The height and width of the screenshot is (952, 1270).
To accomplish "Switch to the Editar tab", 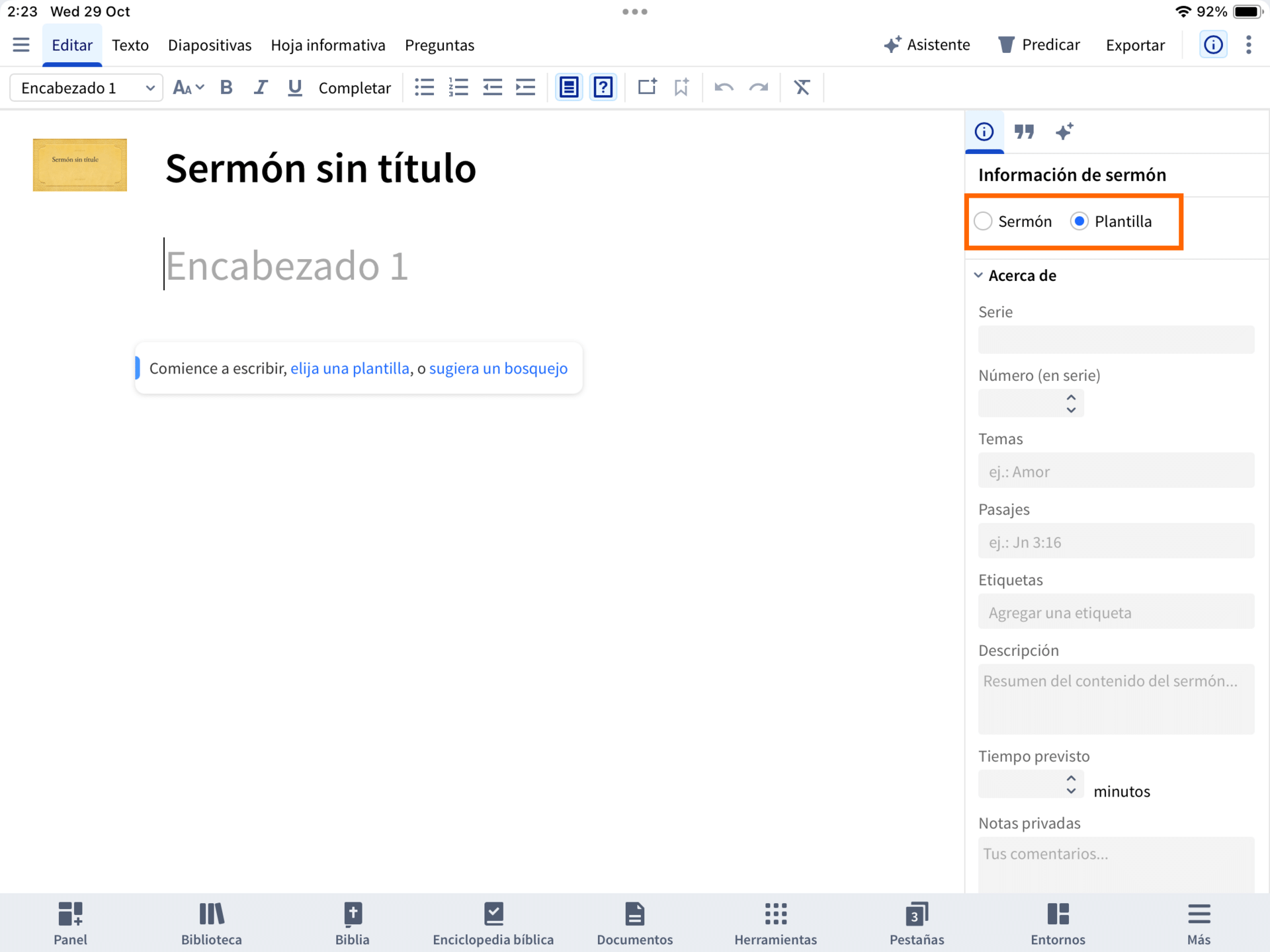I will click(x=72, y=45).
